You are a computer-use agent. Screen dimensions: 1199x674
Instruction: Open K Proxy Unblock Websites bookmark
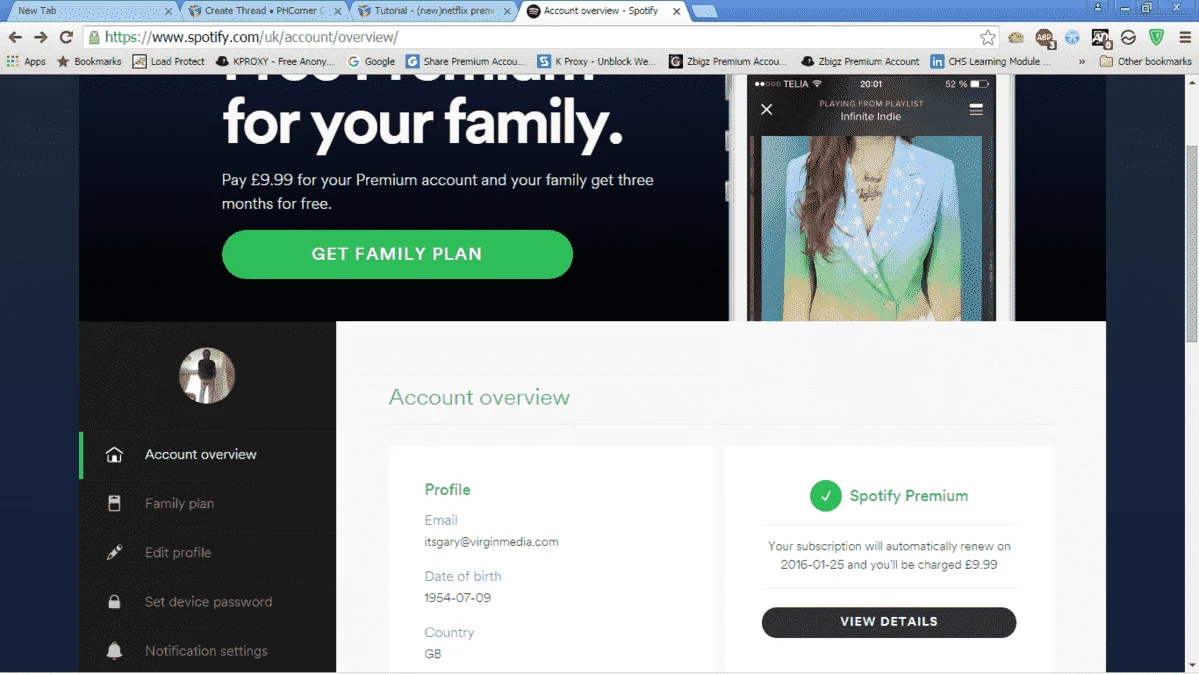(597, 61)
